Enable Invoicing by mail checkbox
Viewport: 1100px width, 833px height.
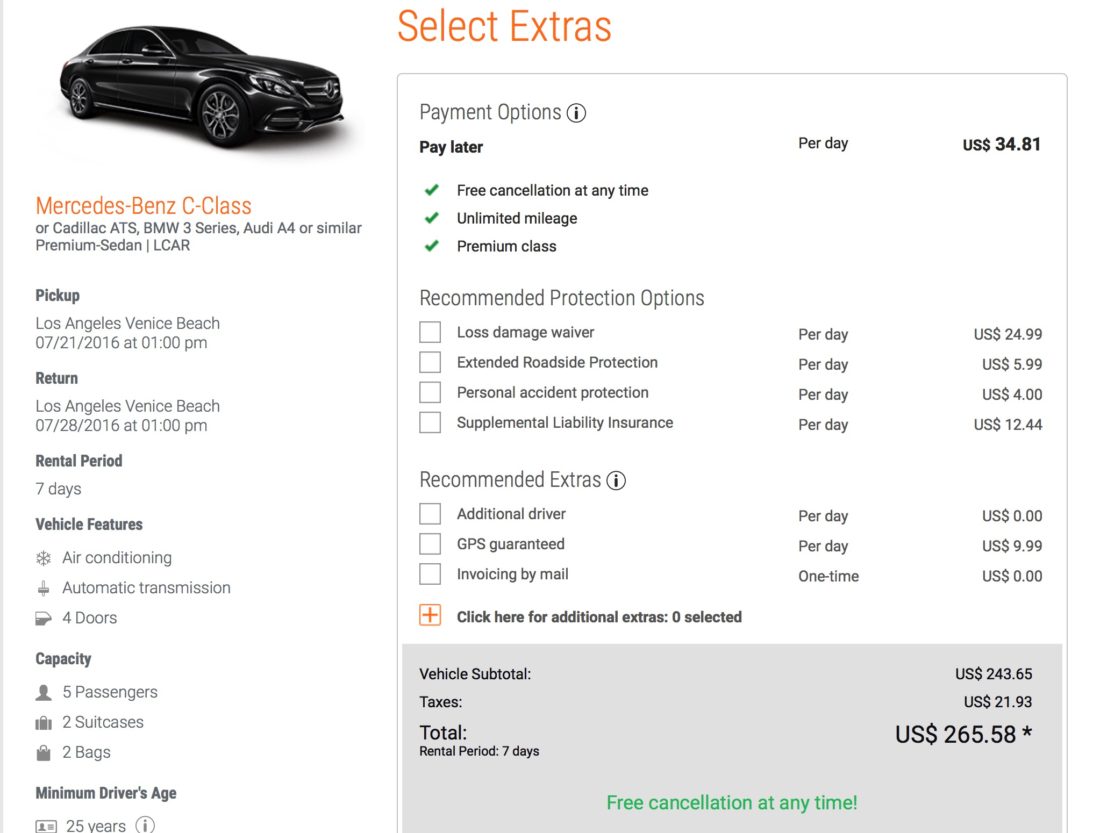[430, 574]
